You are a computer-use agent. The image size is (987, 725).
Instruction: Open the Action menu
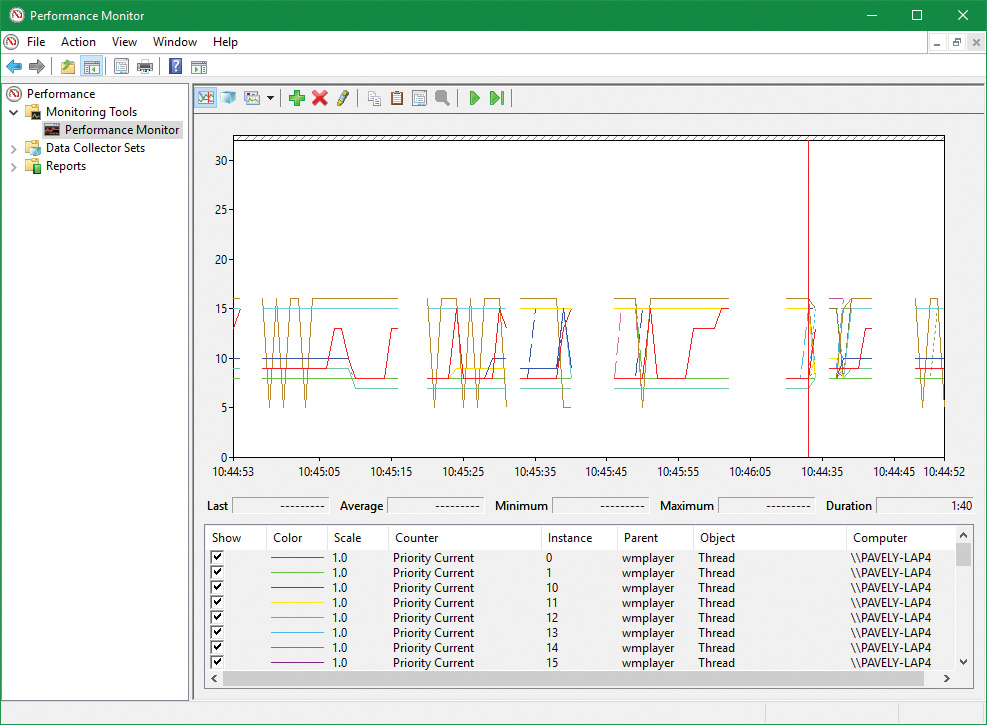coord(78,42)
